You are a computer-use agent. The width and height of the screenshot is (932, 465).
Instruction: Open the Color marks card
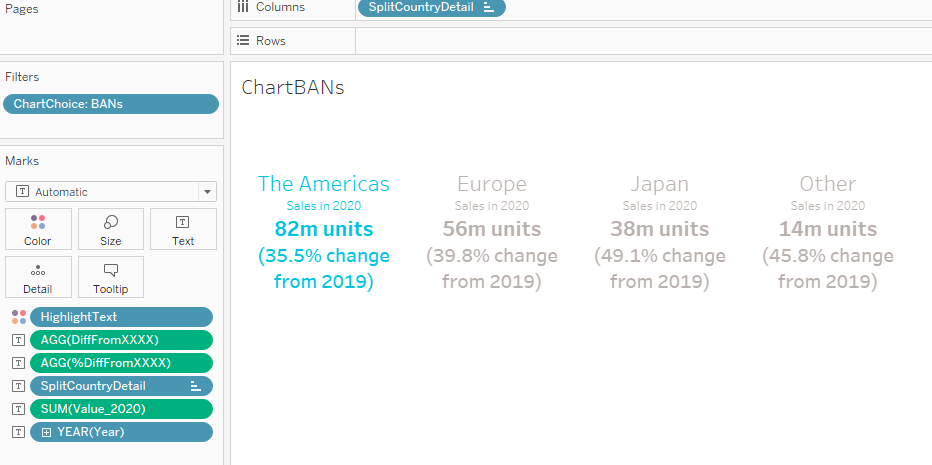[38, 229]
